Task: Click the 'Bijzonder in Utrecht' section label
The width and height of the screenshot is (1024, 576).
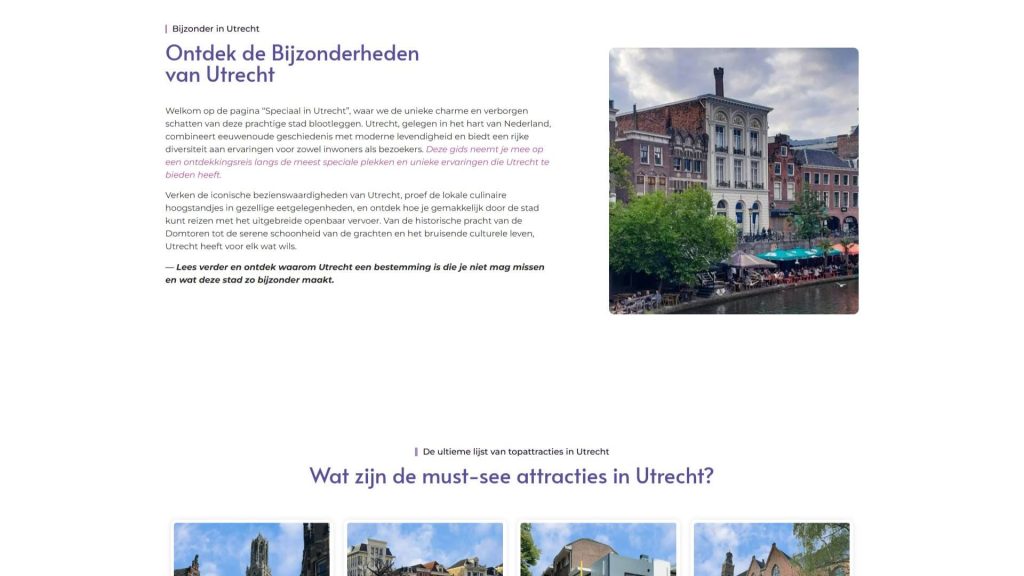Action: tap(215, 29)
